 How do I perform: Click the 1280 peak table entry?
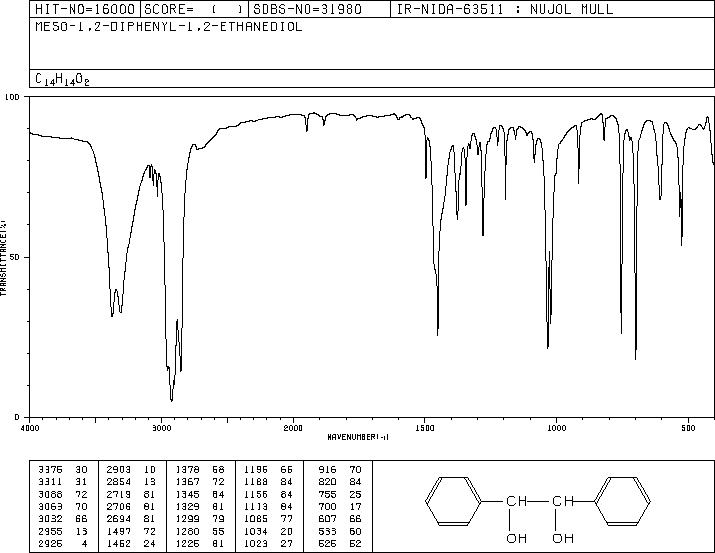pos(200,532)
